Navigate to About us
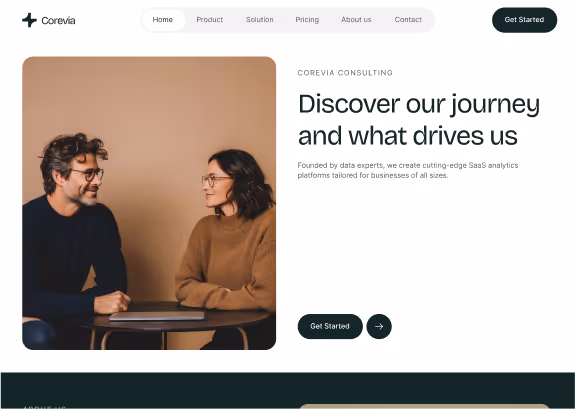 point(356,20)
